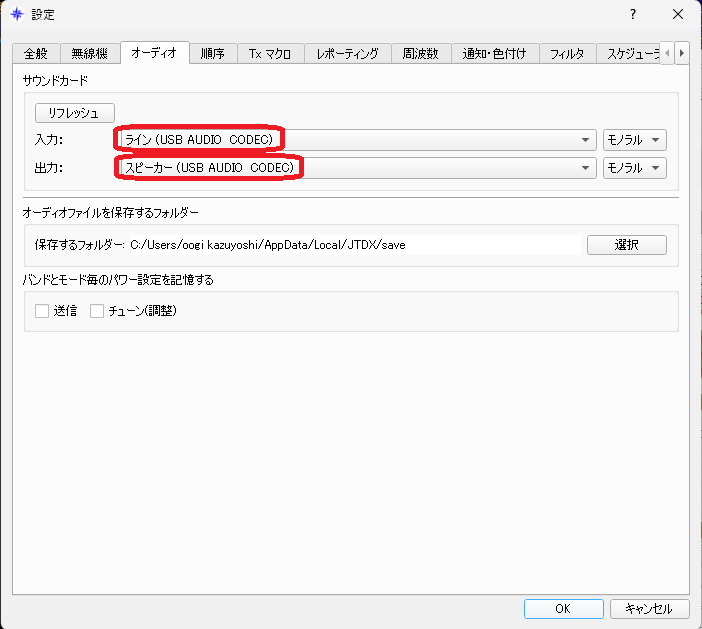Screen dimensions: 702x629
Task: Switch to the 無線機 tab
Action: point(90,54)
